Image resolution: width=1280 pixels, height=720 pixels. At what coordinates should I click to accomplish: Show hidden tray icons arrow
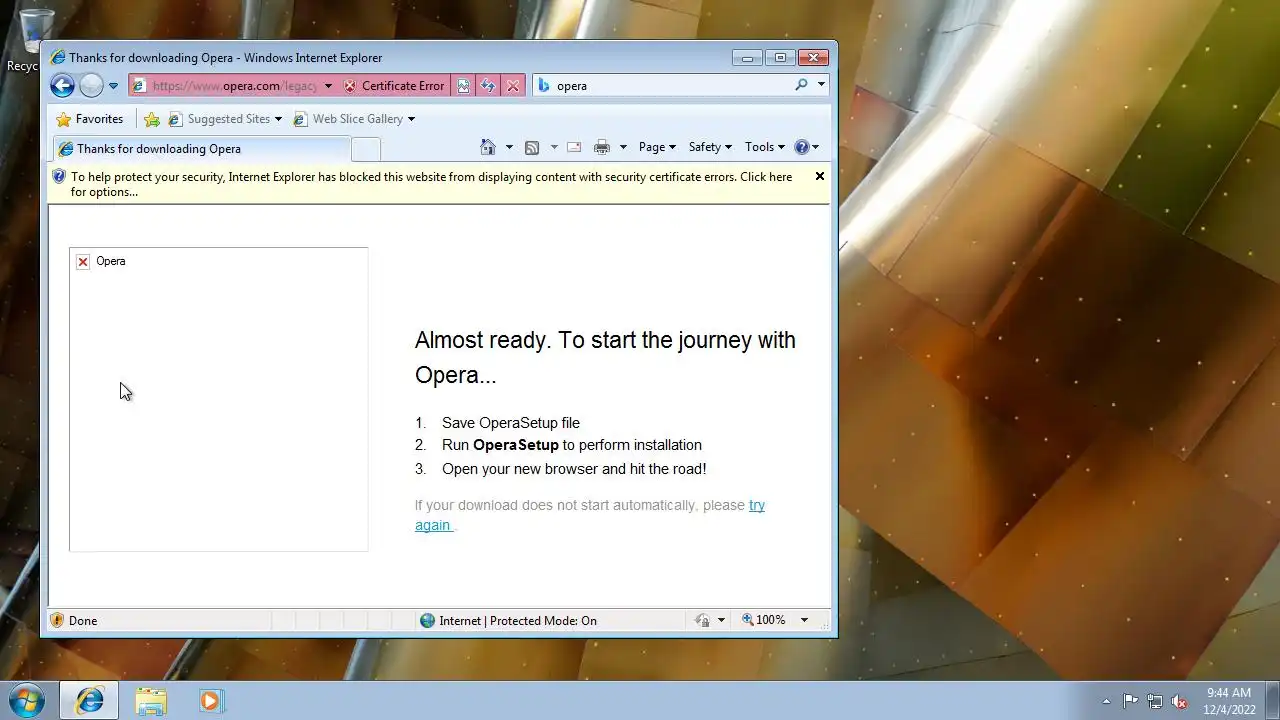pyautogui.click(x=1106, y=701)
